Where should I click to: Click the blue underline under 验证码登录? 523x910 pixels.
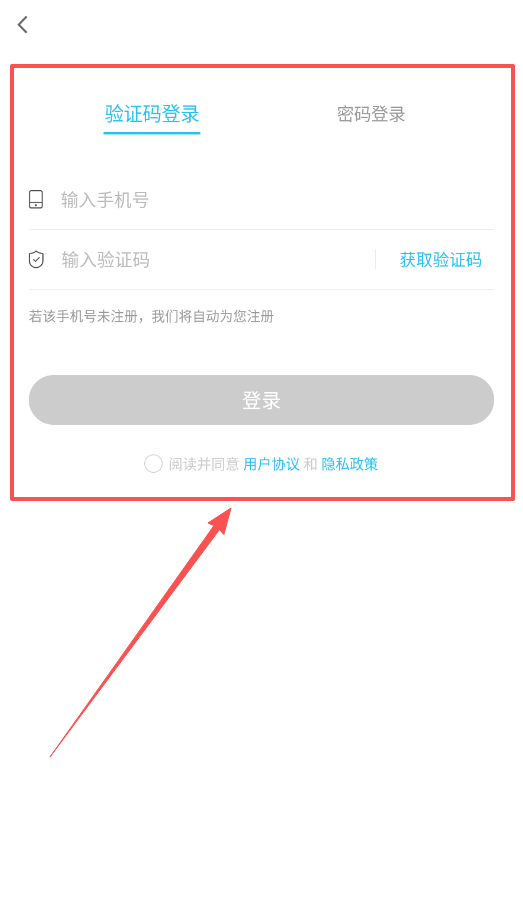point(152,132)
